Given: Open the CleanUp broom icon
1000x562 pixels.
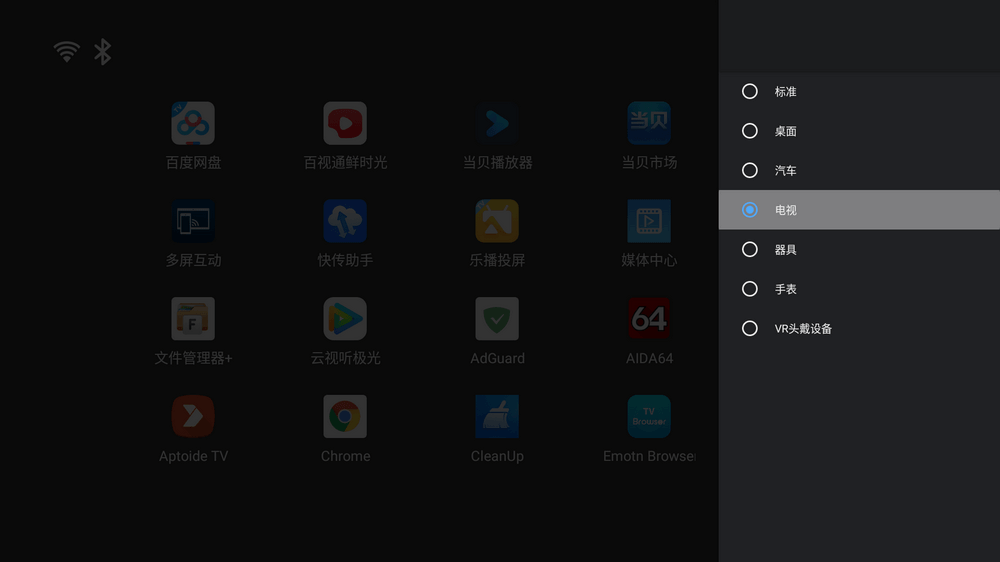Looking at the screenshot, I should coord(497,417).
